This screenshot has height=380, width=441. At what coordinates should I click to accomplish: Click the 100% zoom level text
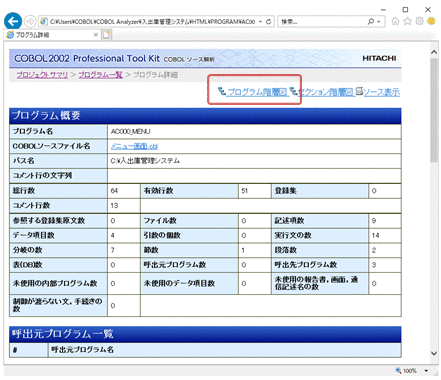click(410, 371)
